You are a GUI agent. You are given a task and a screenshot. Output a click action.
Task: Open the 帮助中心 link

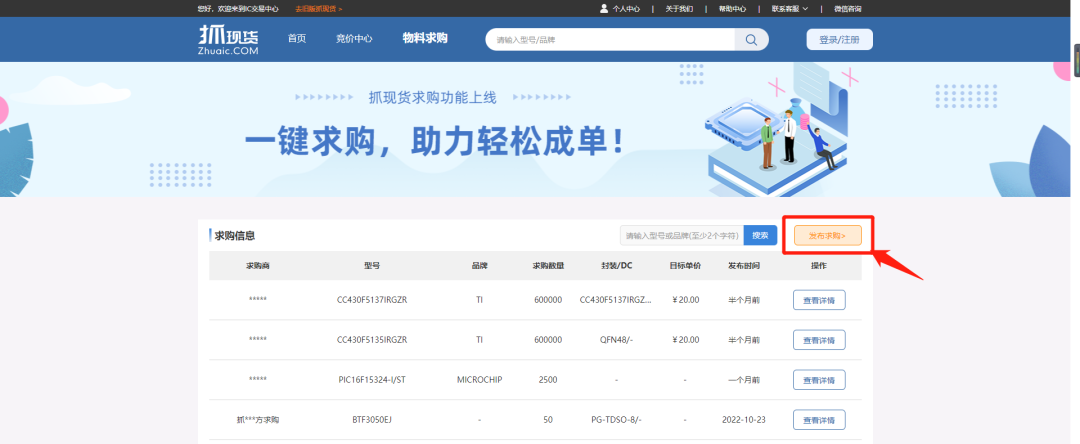(732, 9)
